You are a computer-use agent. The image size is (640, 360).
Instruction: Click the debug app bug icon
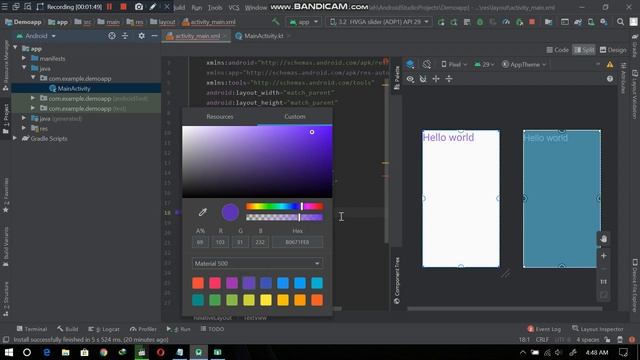coord(480,22)
